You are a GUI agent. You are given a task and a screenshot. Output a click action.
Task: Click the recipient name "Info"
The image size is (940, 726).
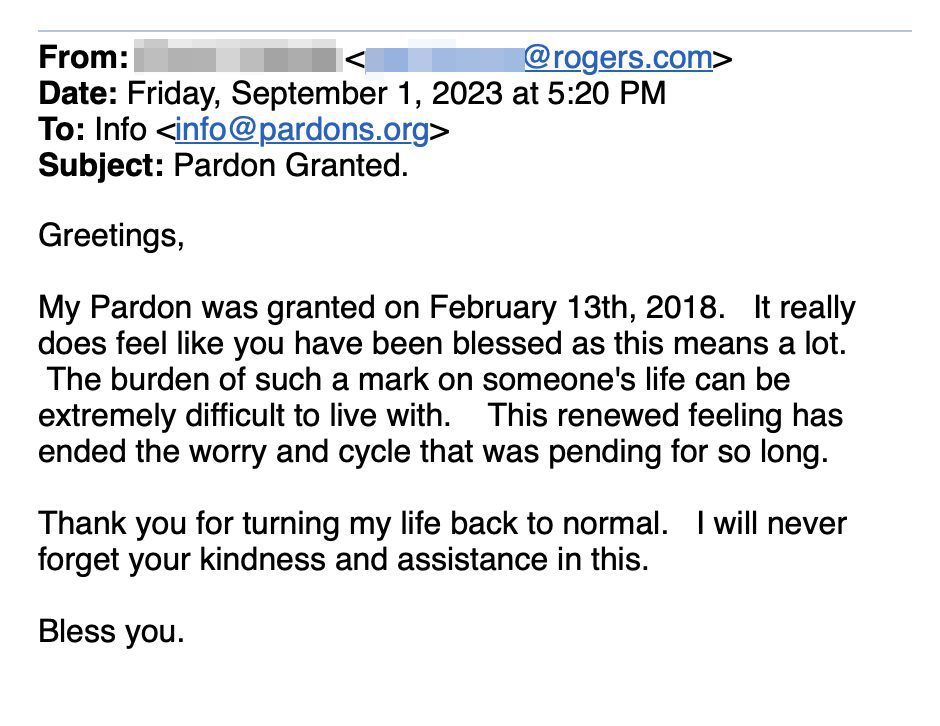pyautogui.click(x=120, y=129)
